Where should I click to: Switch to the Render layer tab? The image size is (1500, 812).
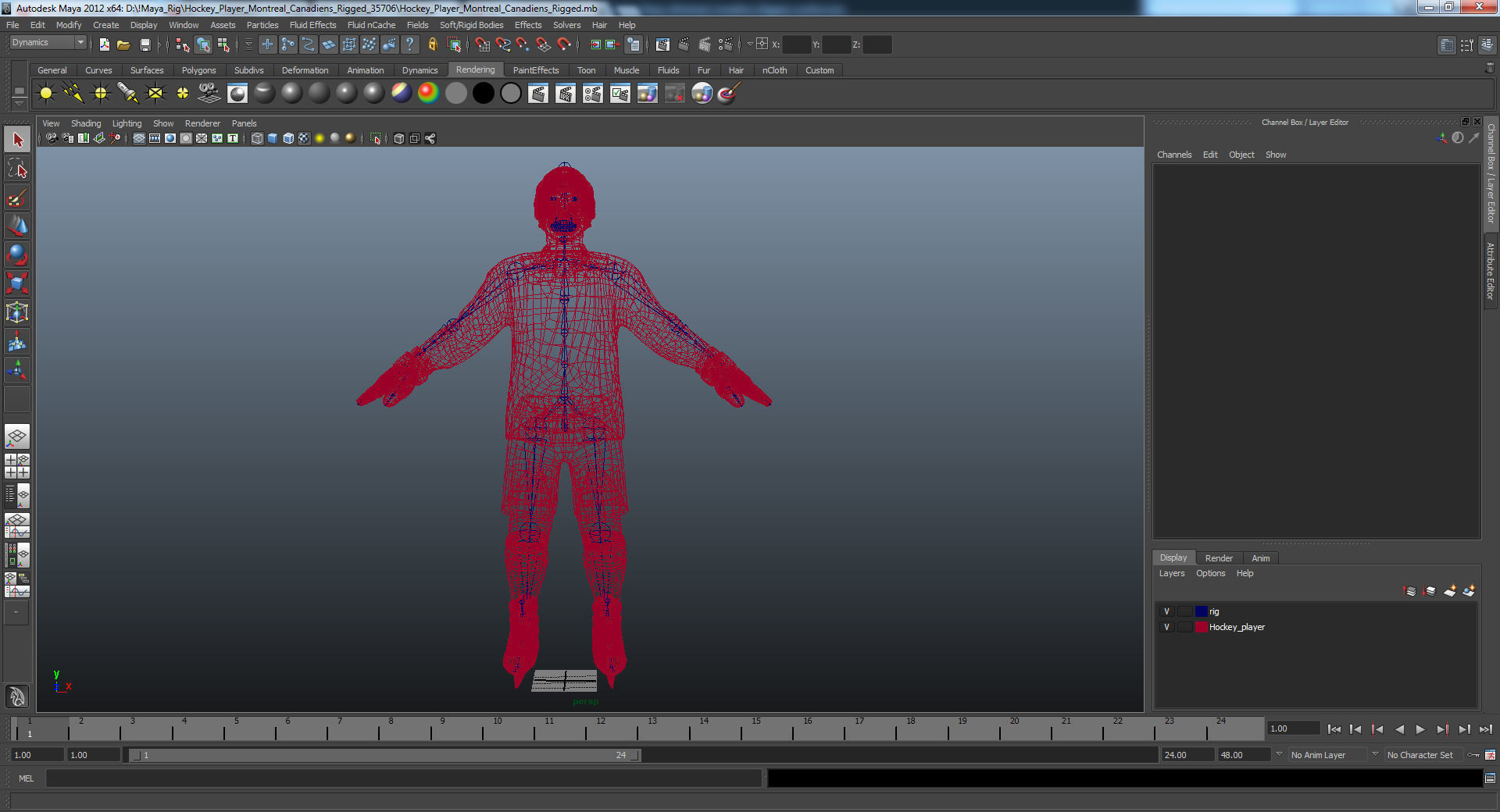[1219, 558]
